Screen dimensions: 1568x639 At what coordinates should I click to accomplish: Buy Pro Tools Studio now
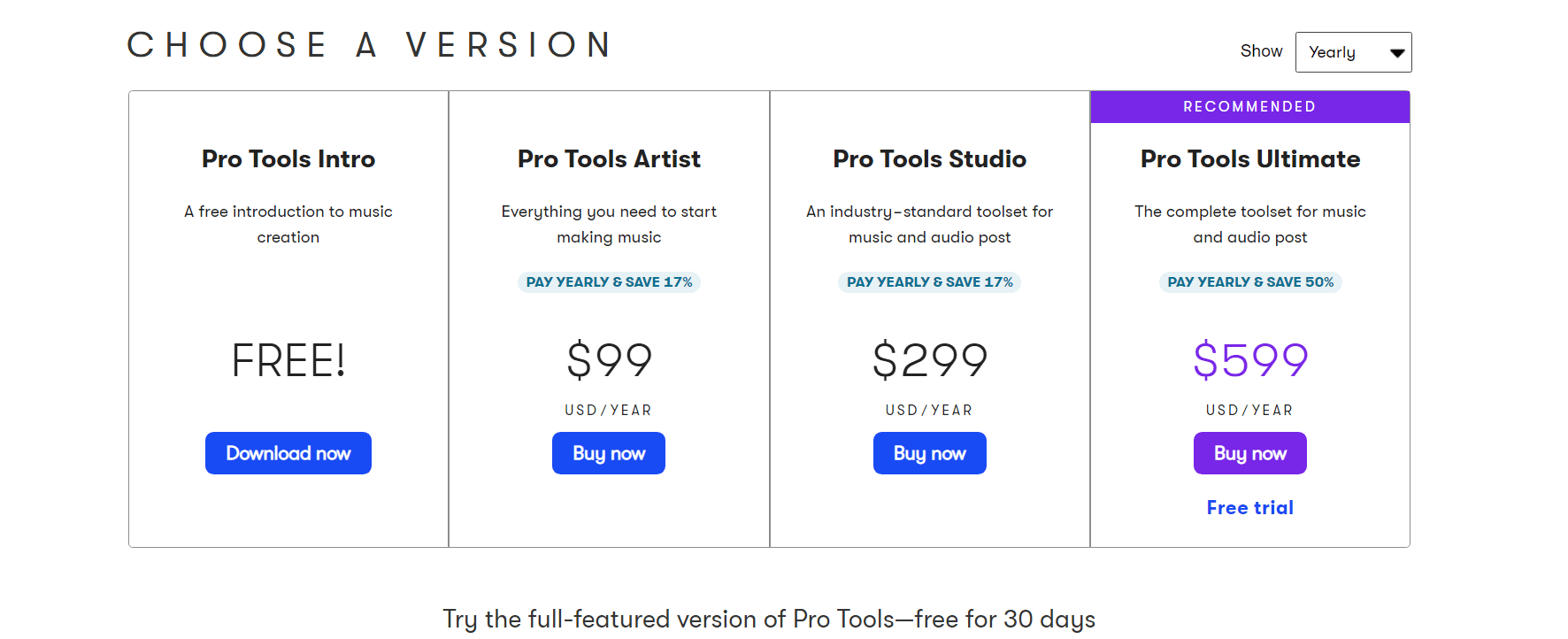[x=930, y=453]
